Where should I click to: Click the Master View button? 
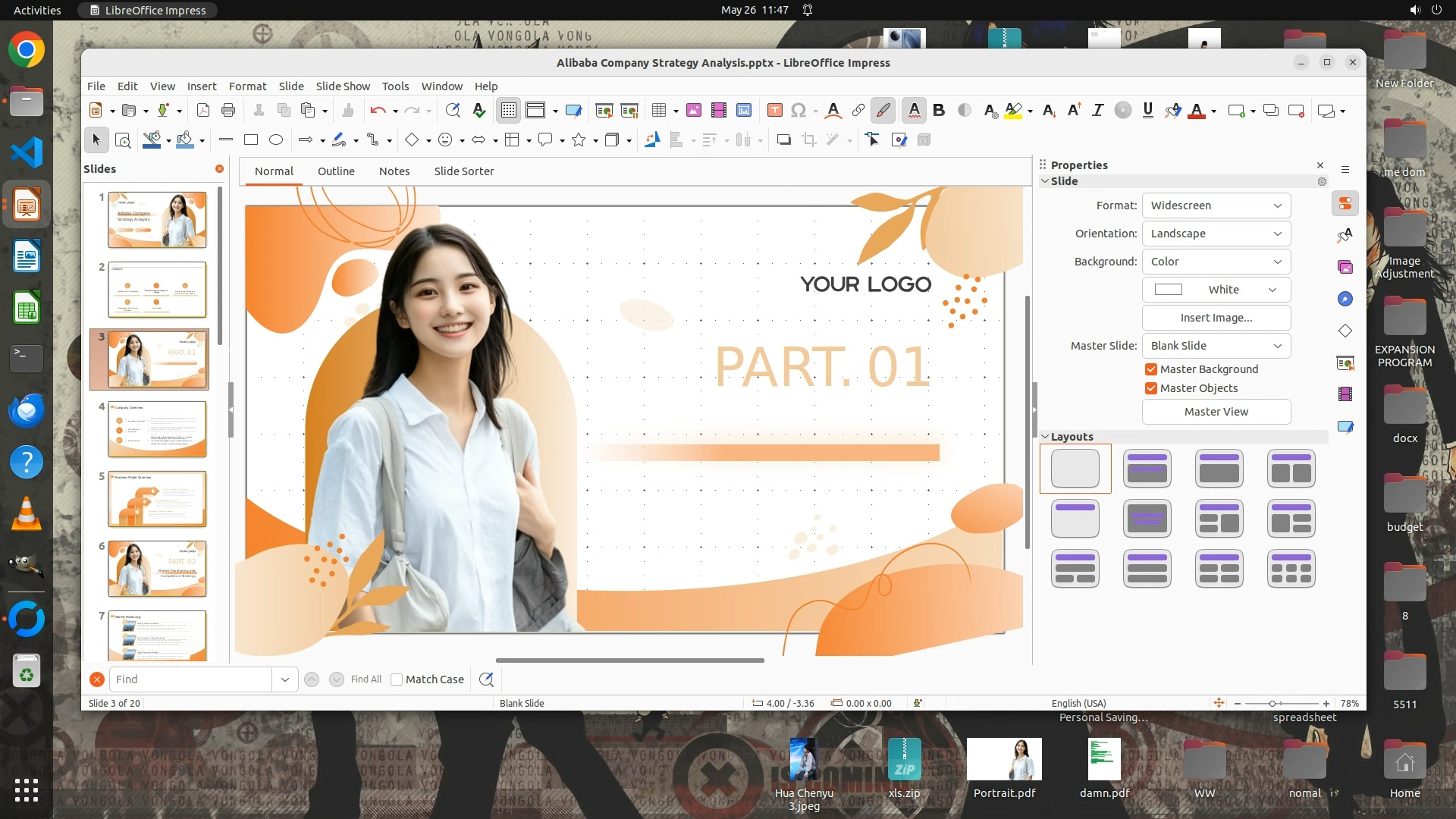pos(1216,412)
